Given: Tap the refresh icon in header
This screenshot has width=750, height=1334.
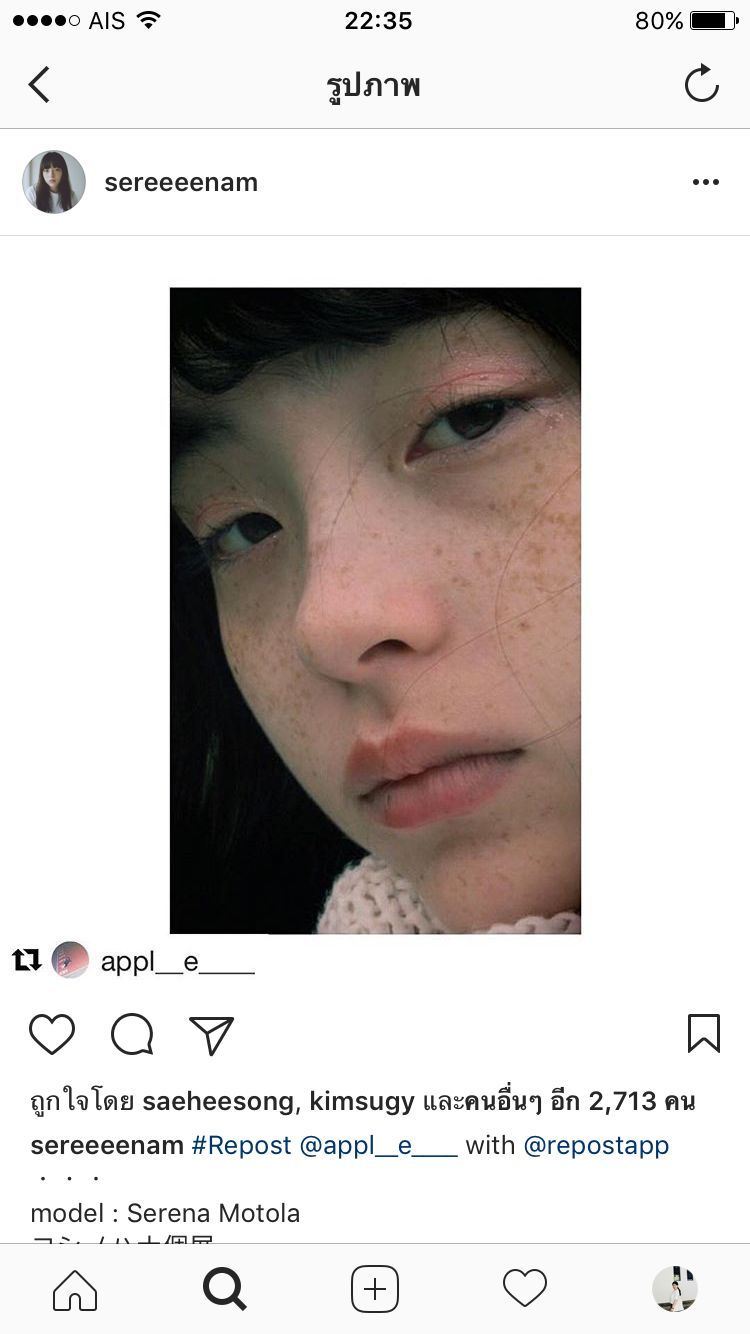Looking at the screenshot, I should pos(702,84).
